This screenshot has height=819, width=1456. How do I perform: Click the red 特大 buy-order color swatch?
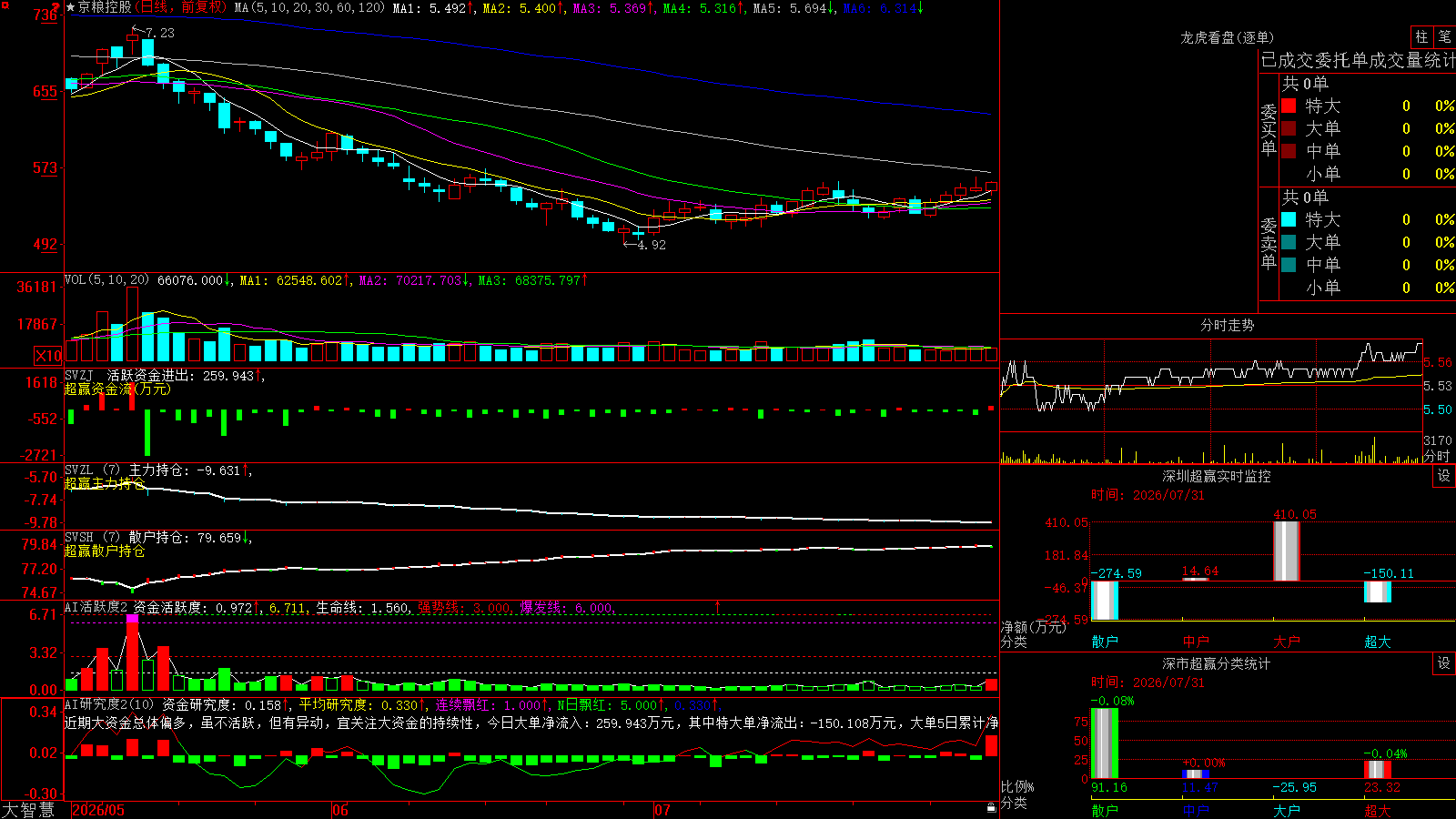click(x=1289, y=106)
